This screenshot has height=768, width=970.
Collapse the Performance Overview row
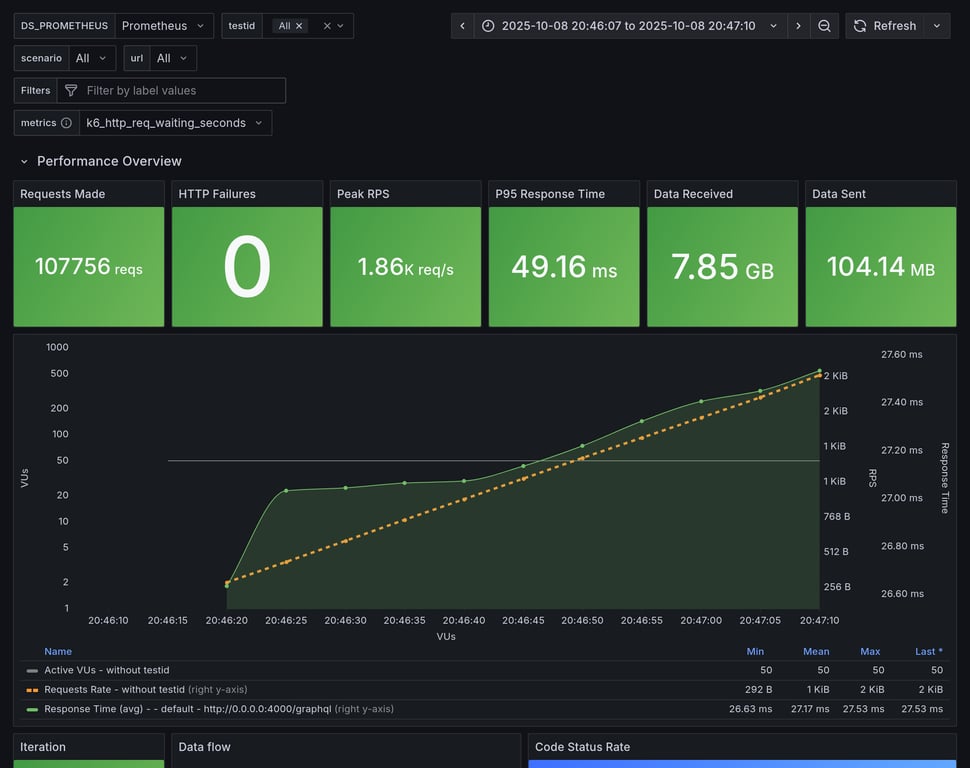point(25,161)
